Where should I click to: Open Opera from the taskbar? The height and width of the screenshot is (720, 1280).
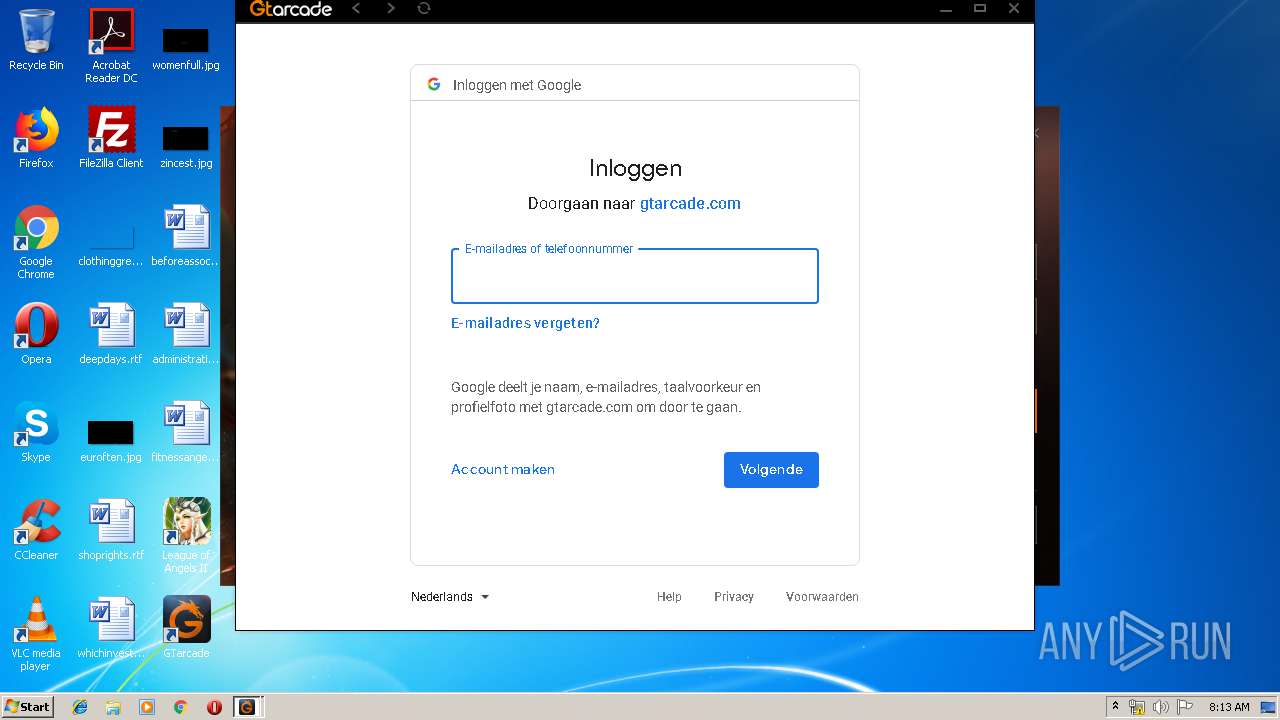[x=214, y=707]
